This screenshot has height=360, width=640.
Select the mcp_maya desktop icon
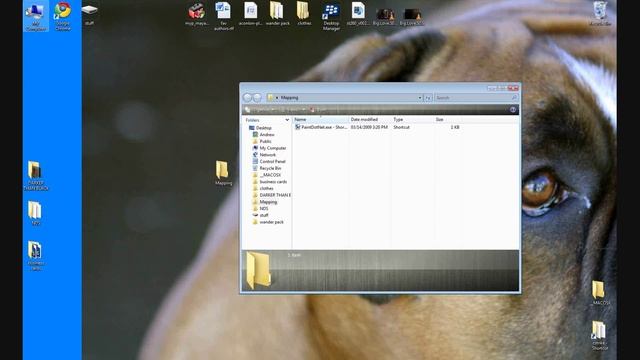pyautogui.click(x=197, y=14)
